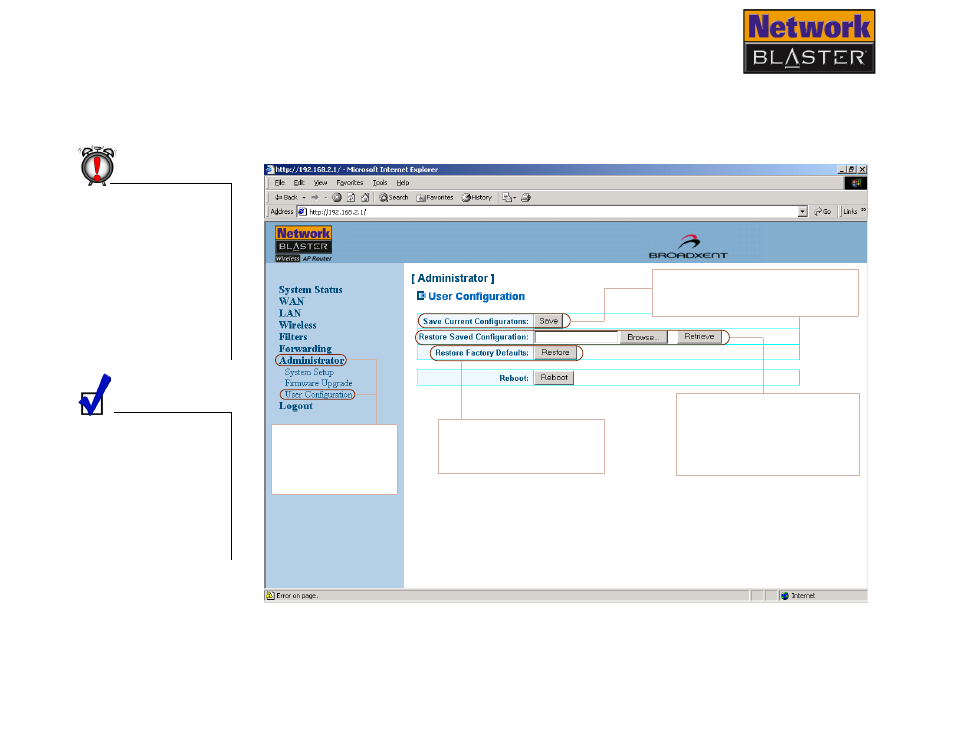Screen dimensions: 954x742
Task: Open the User Configuration sub-link
Action: coord(318,395)
